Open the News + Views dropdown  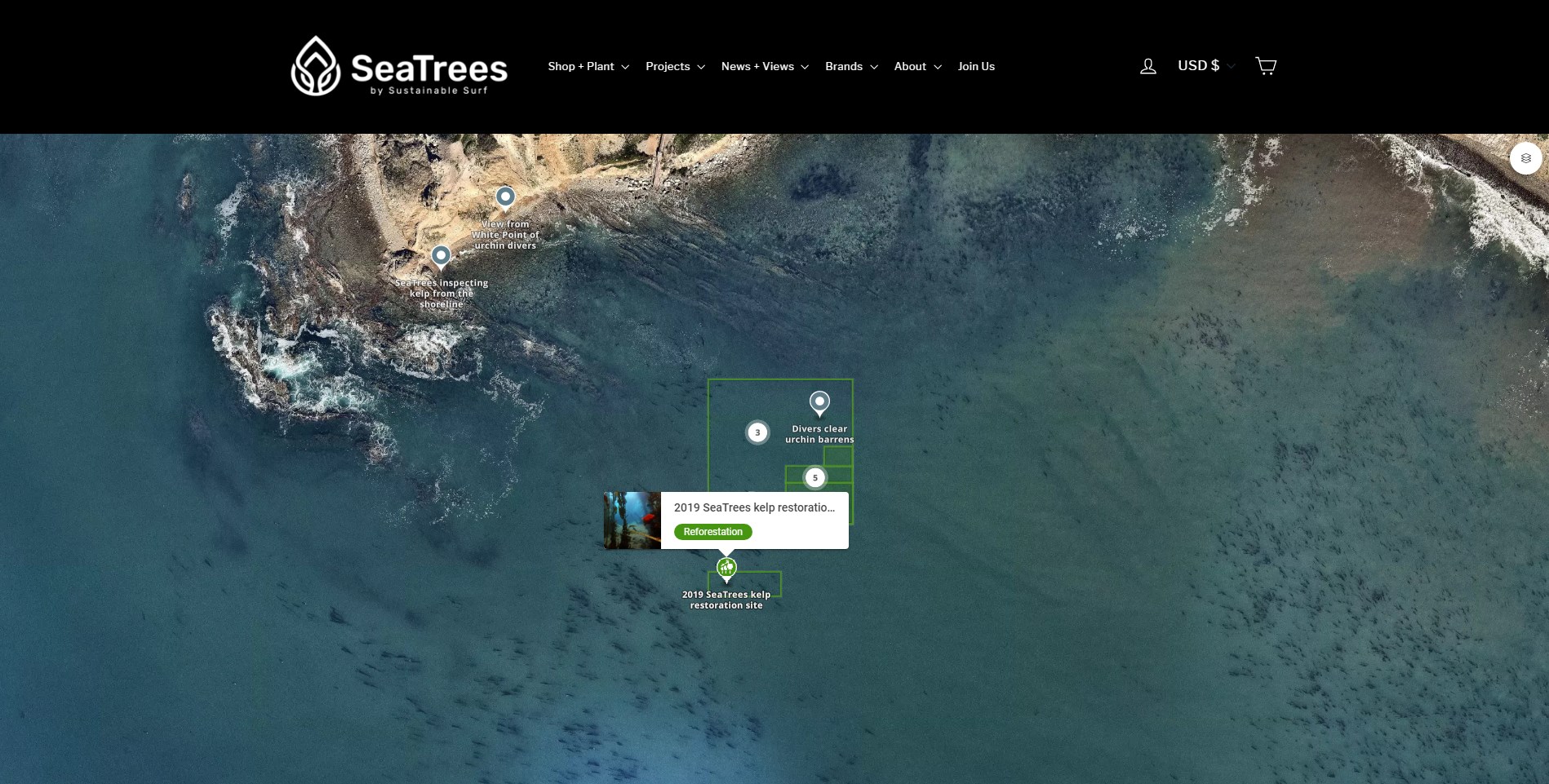tap(764, 66)
